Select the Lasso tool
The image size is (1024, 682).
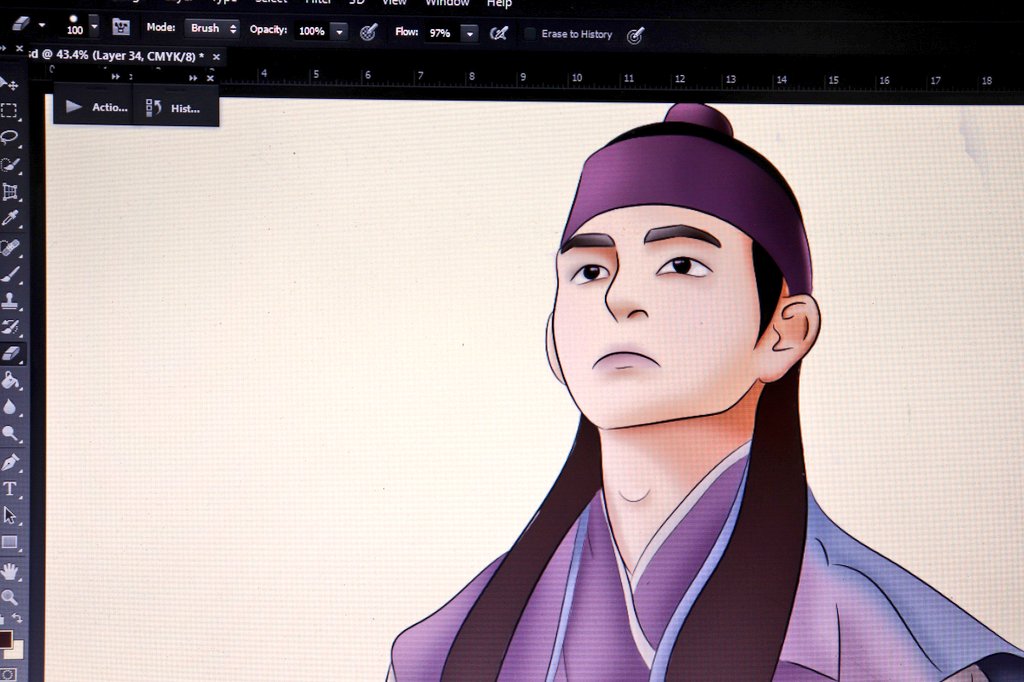click(x=9, y=137)
